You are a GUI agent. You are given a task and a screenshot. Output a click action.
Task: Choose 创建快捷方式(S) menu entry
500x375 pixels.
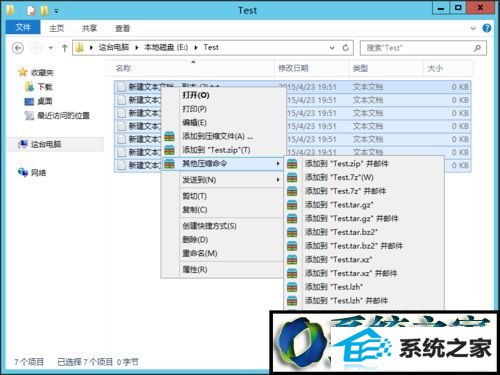(x=222, y=226)
